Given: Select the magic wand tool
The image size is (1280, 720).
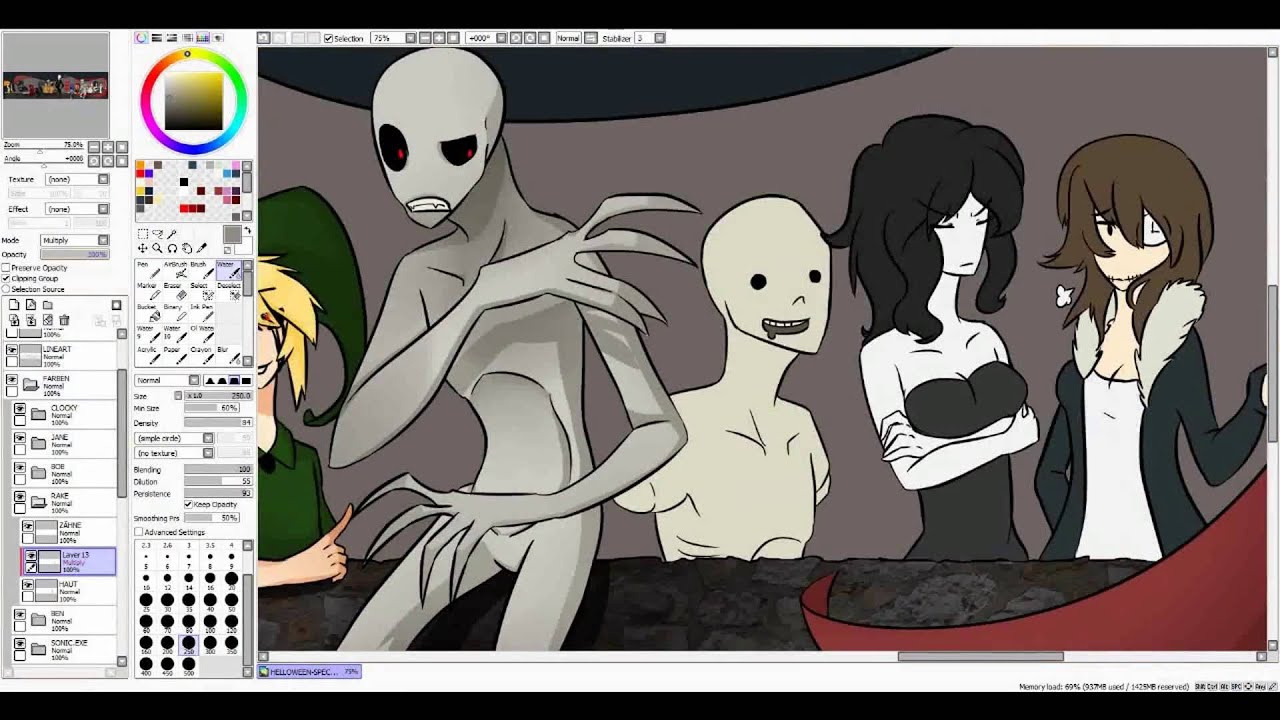Looking at the screenshot, I should pos(172,234).
